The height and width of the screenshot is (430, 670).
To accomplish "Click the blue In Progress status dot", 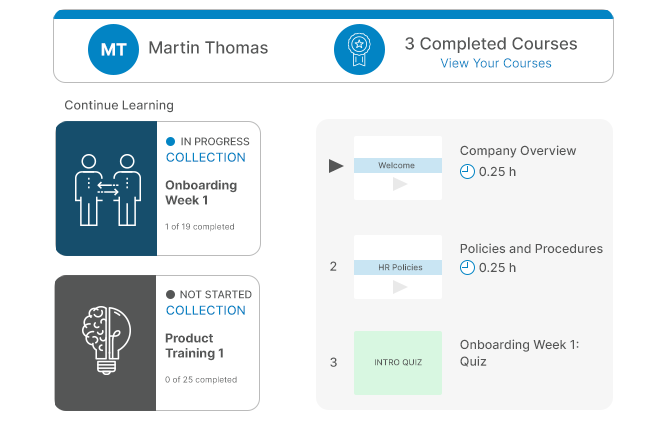I will 170,141.
